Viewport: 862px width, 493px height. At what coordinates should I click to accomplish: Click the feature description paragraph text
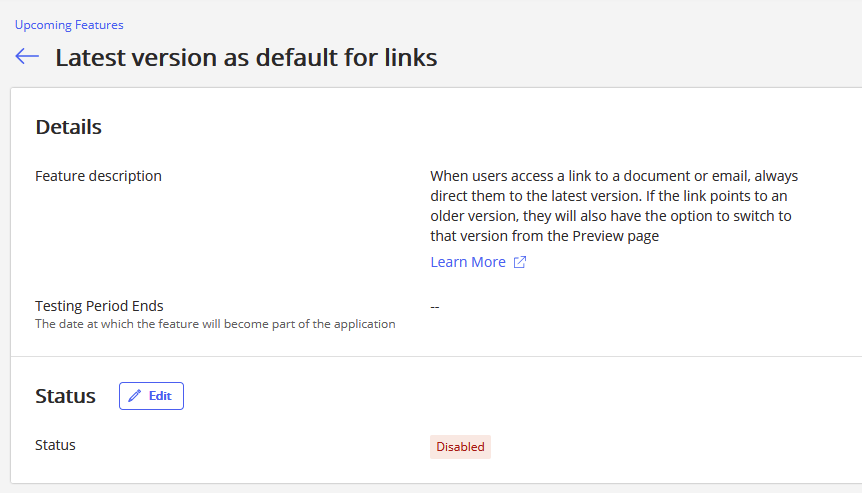pos(612,206)
